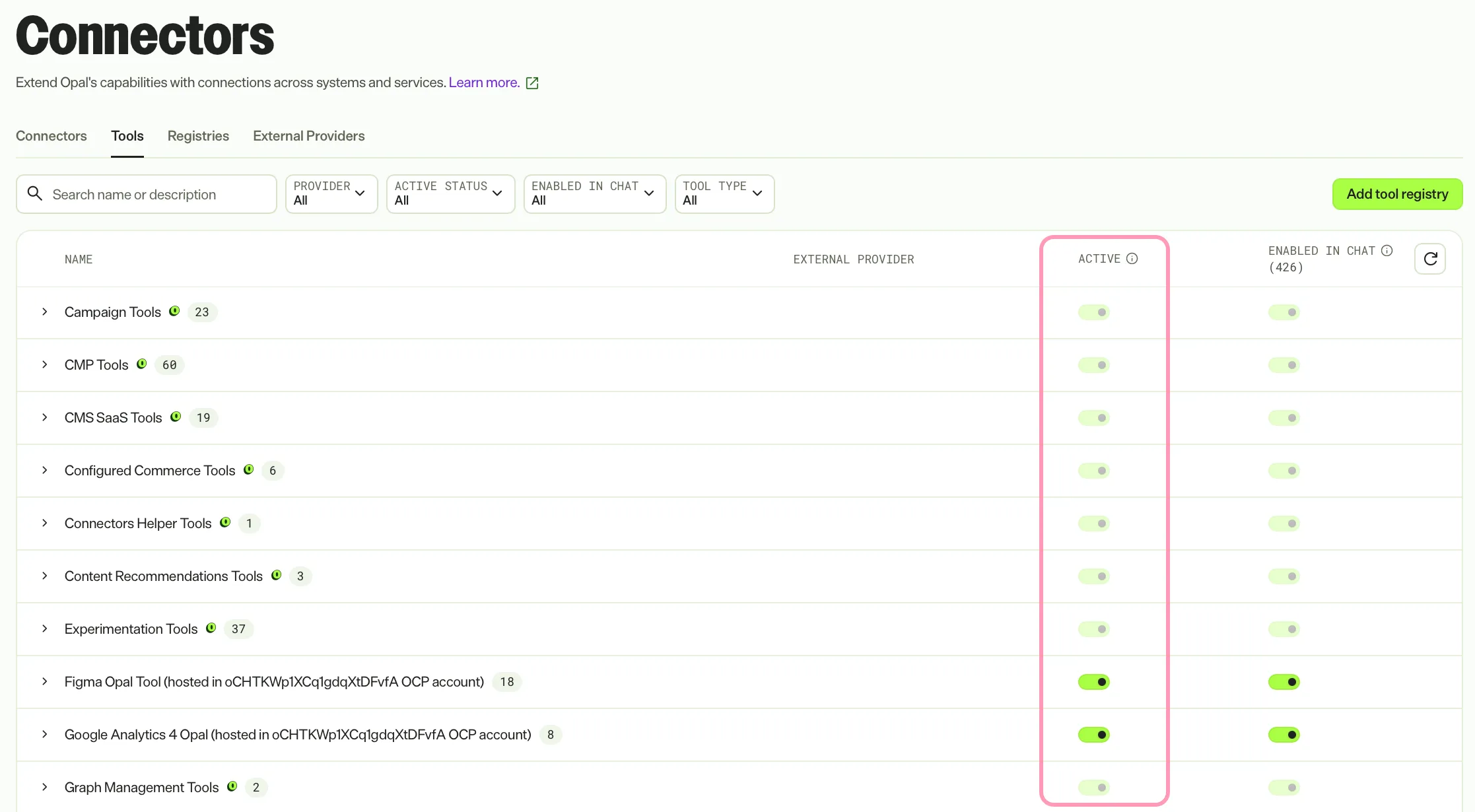1475x812 pixels.
Task: Toggle Active switch for Content Recommendations Tools
Action: pos(1094,576)
